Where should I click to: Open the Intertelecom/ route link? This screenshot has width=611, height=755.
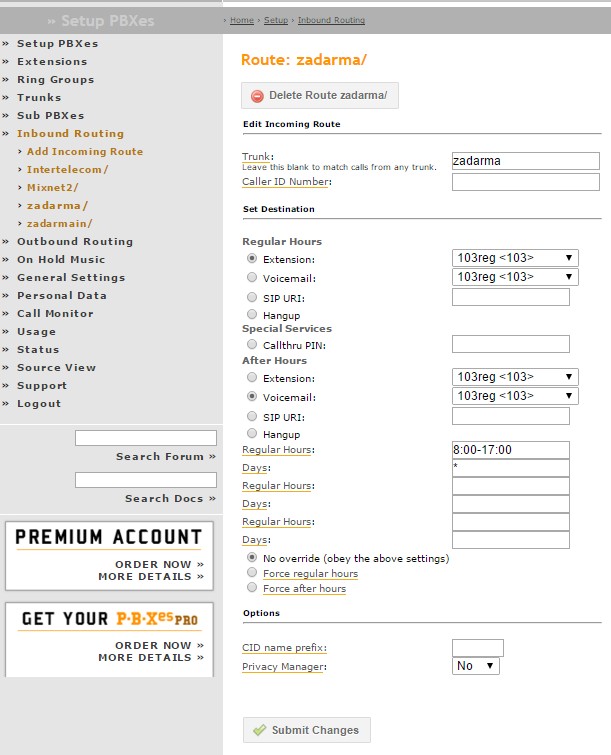pyautogui.click(x=68, y=170)
